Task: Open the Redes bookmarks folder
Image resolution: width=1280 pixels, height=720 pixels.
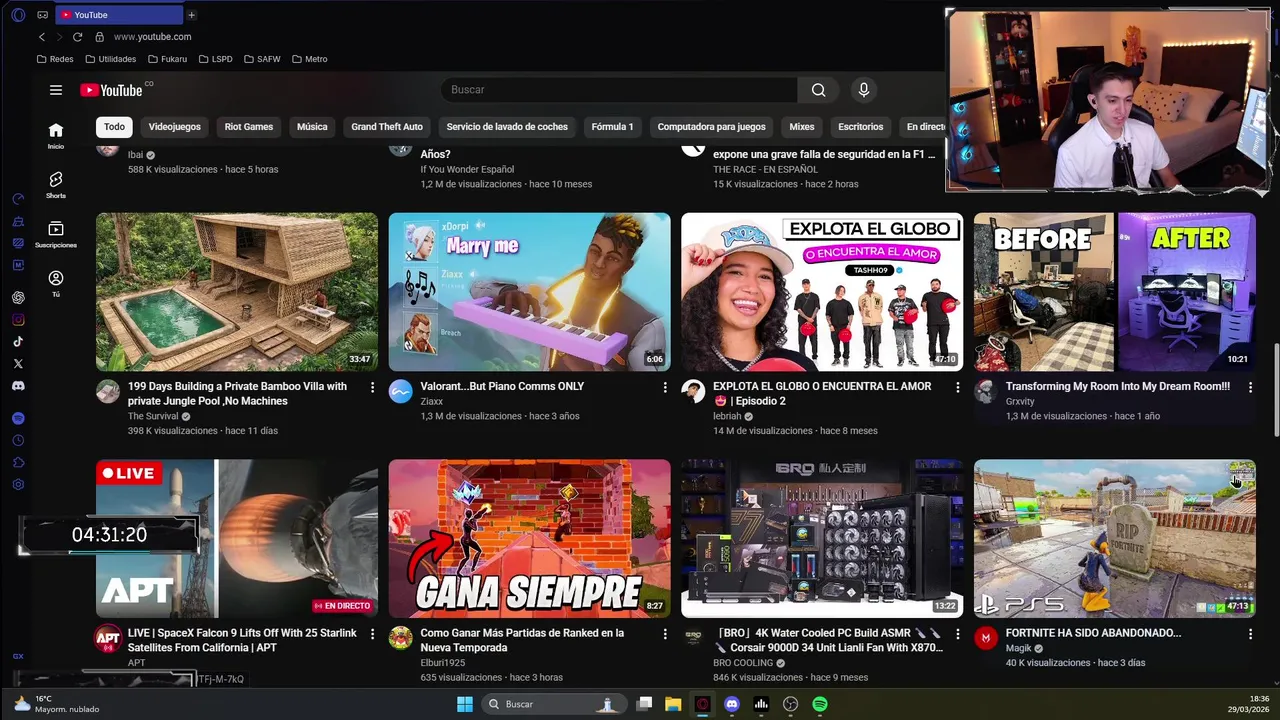Action: 55,59
